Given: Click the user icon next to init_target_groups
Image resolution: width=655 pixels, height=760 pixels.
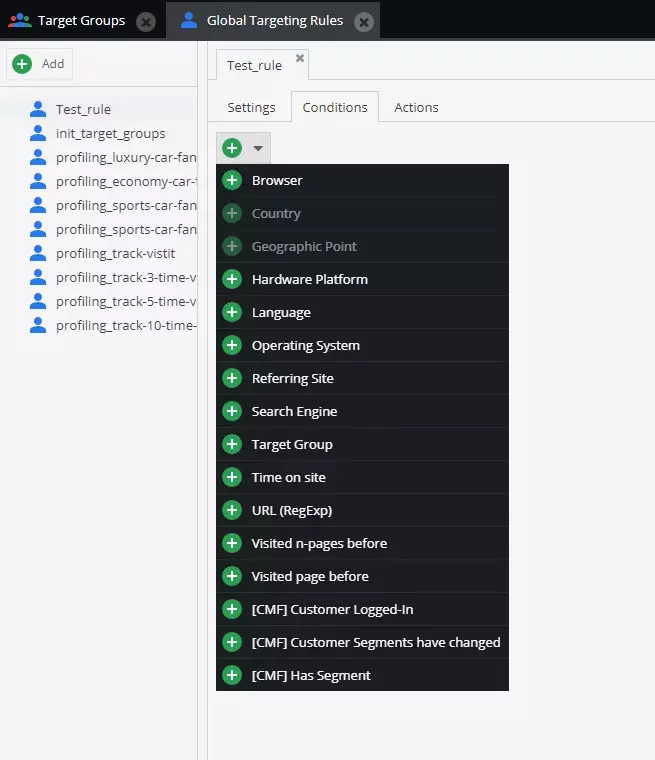Looking at the screenshot, I should point(38,133).
